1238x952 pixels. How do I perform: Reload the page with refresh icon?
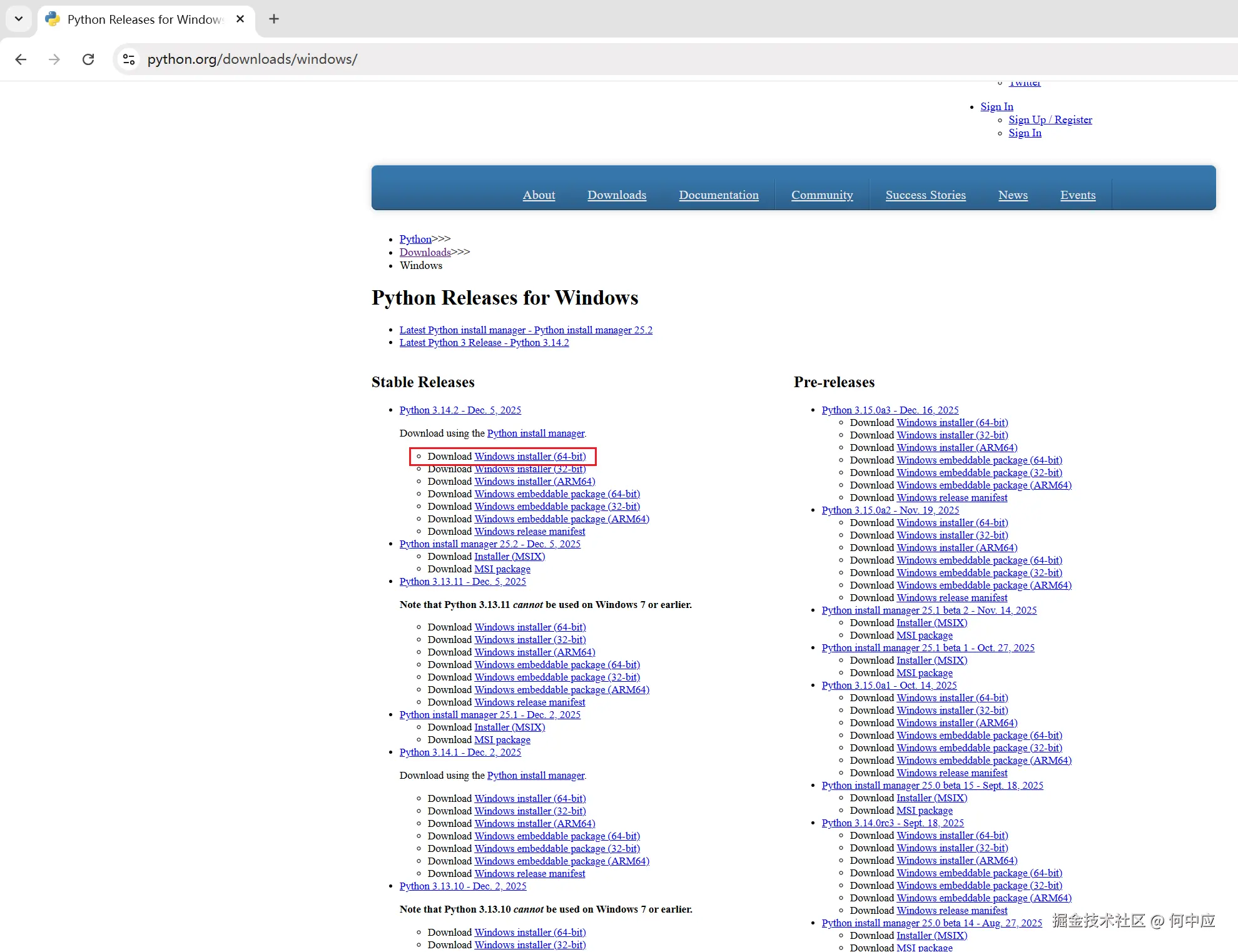(88, 59)
